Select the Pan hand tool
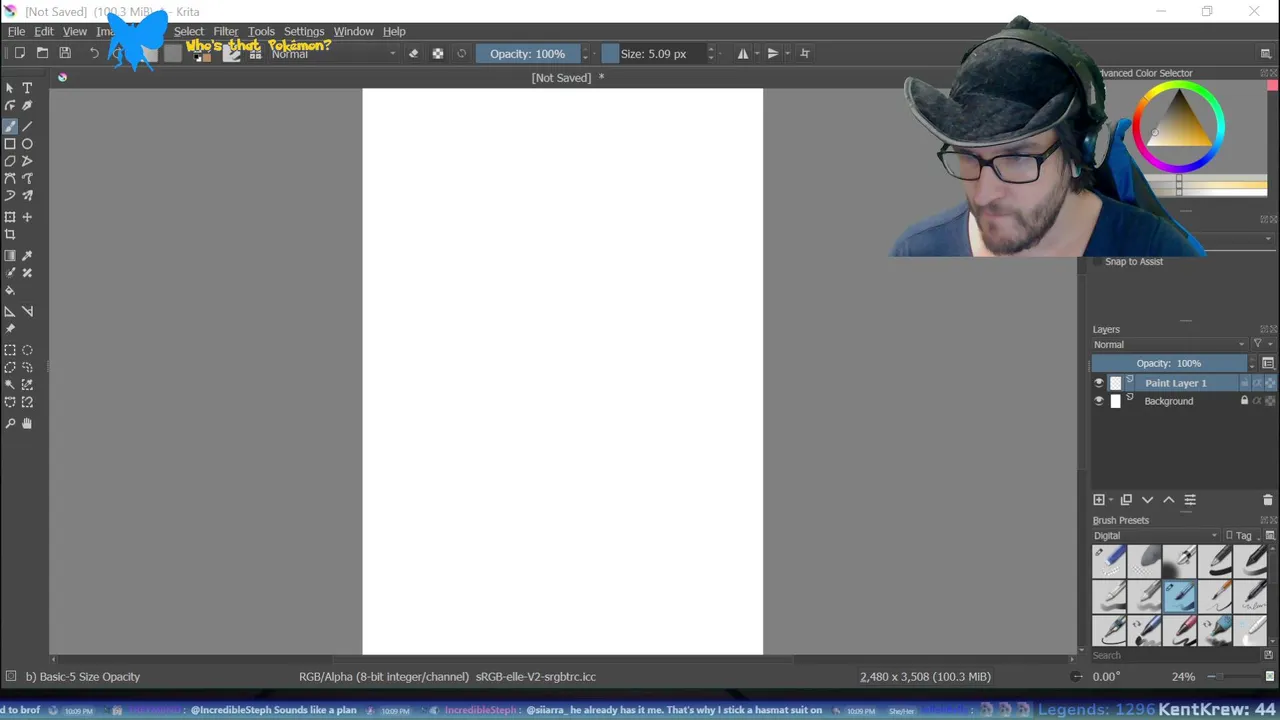 click(x=27, y=424)
